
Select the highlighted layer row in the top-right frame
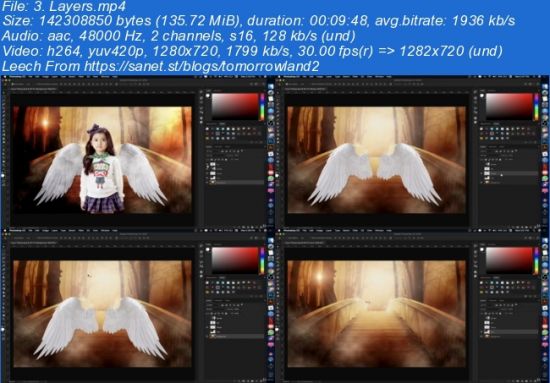509,173
